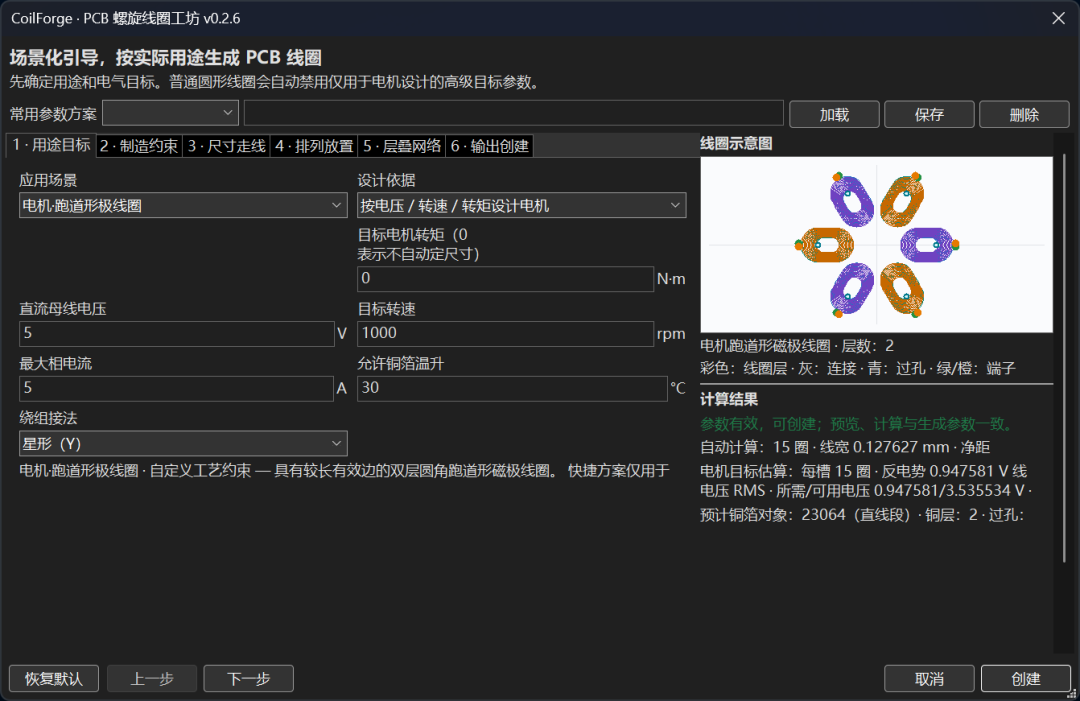Click the 创建 button
This screenshot has width=1080, height=701.
click(x=1026, y=679)
